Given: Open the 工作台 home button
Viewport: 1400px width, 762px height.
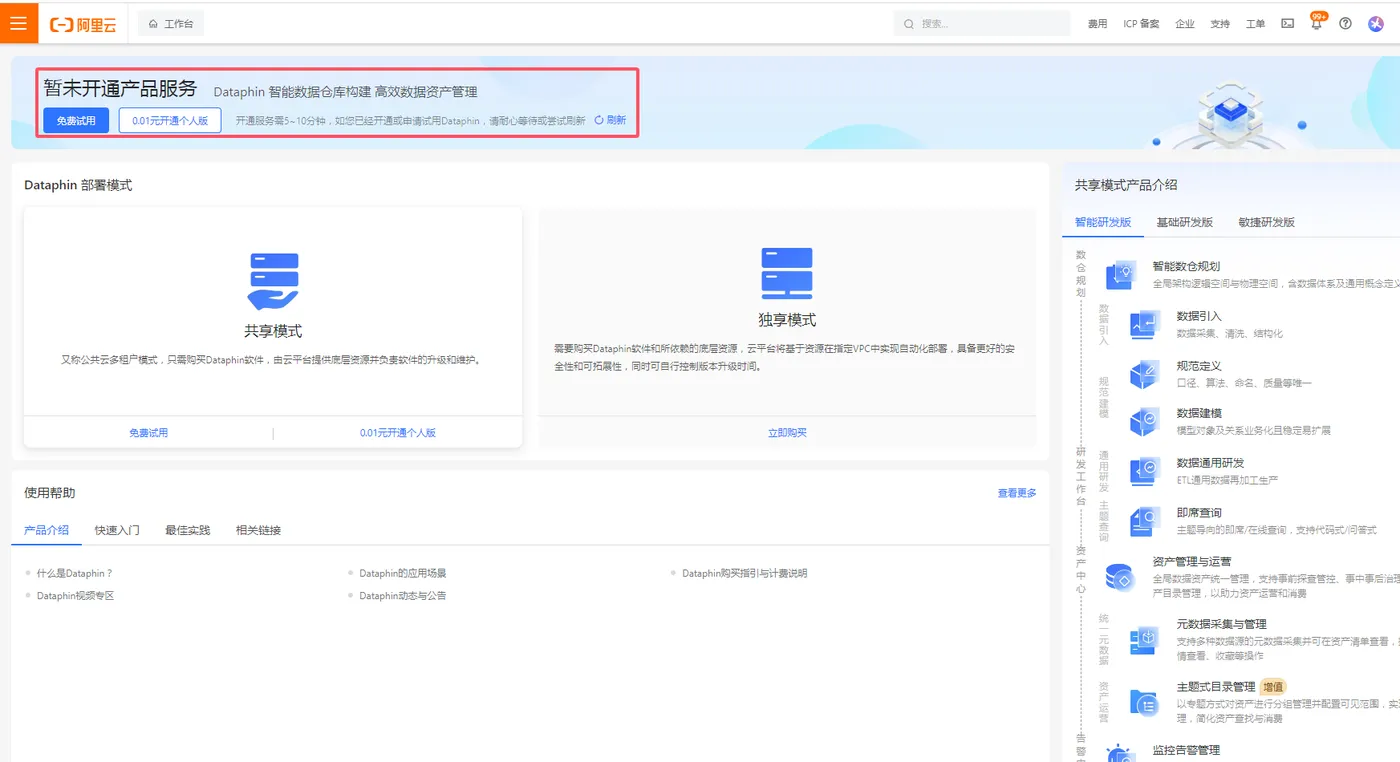Looking at the screenshot, I should pos(171,23).
